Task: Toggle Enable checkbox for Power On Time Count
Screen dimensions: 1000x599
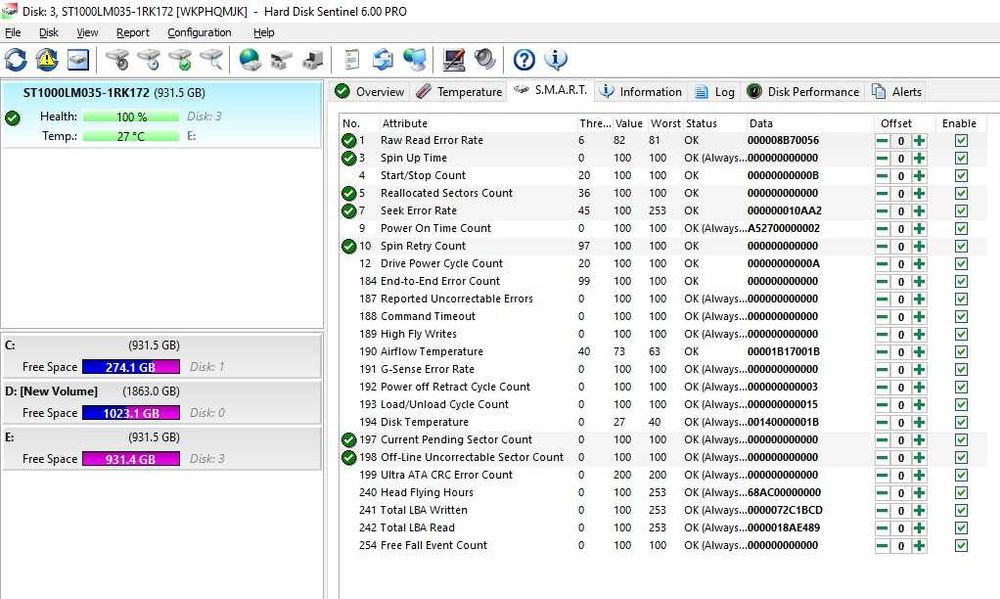Action: 961,228
